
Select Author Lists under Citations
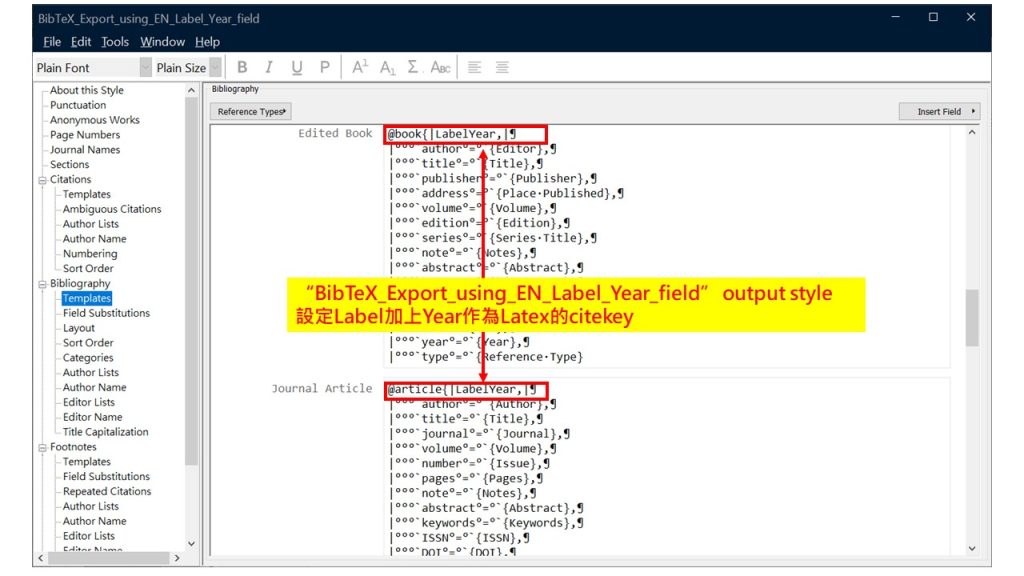coord(91,224)
